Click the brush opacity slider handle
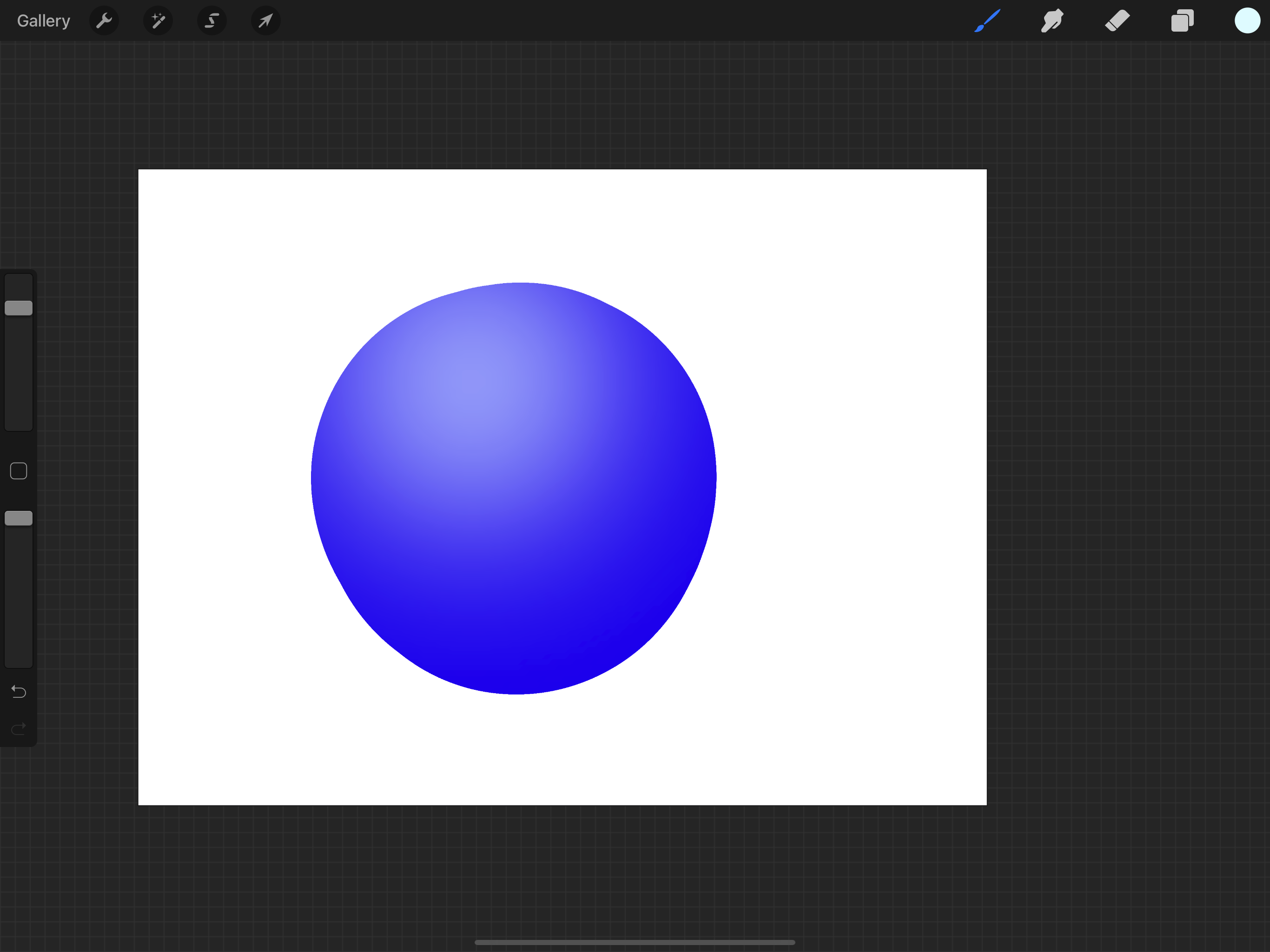 pos(19,518)
